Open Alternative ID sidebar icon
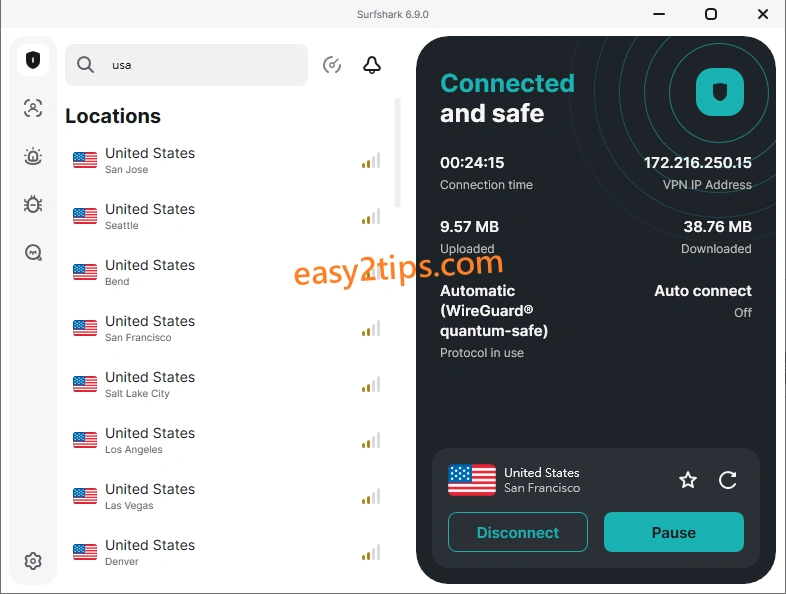Image resolution: width=786 pixels, height=594 pixels. 33,108
